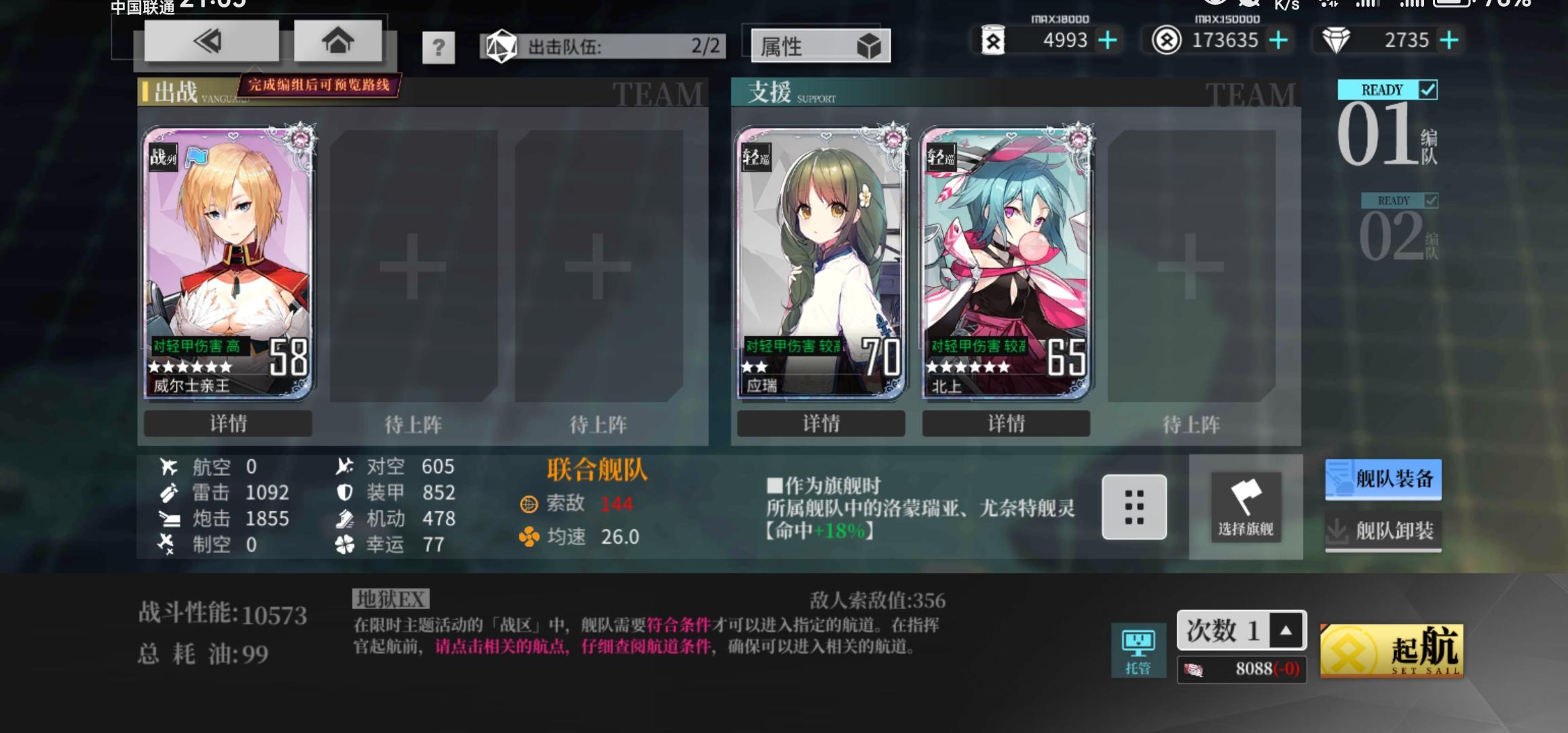Viewport: 1568px width, 733px height.
Task: Switch to fleet 02 编队 tab
Action: (1398, 229)
